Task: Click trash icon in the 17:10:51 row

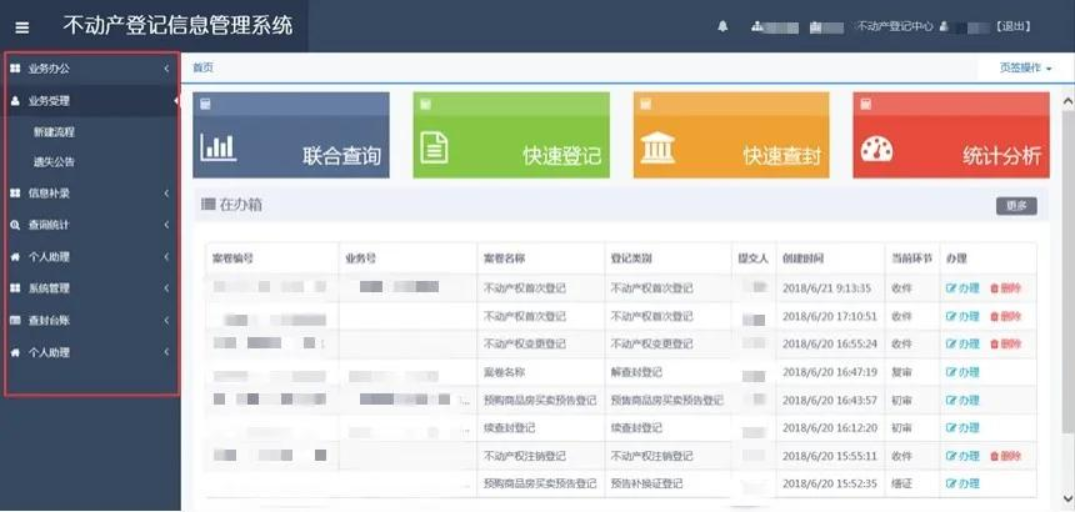Action: [994, 317]
